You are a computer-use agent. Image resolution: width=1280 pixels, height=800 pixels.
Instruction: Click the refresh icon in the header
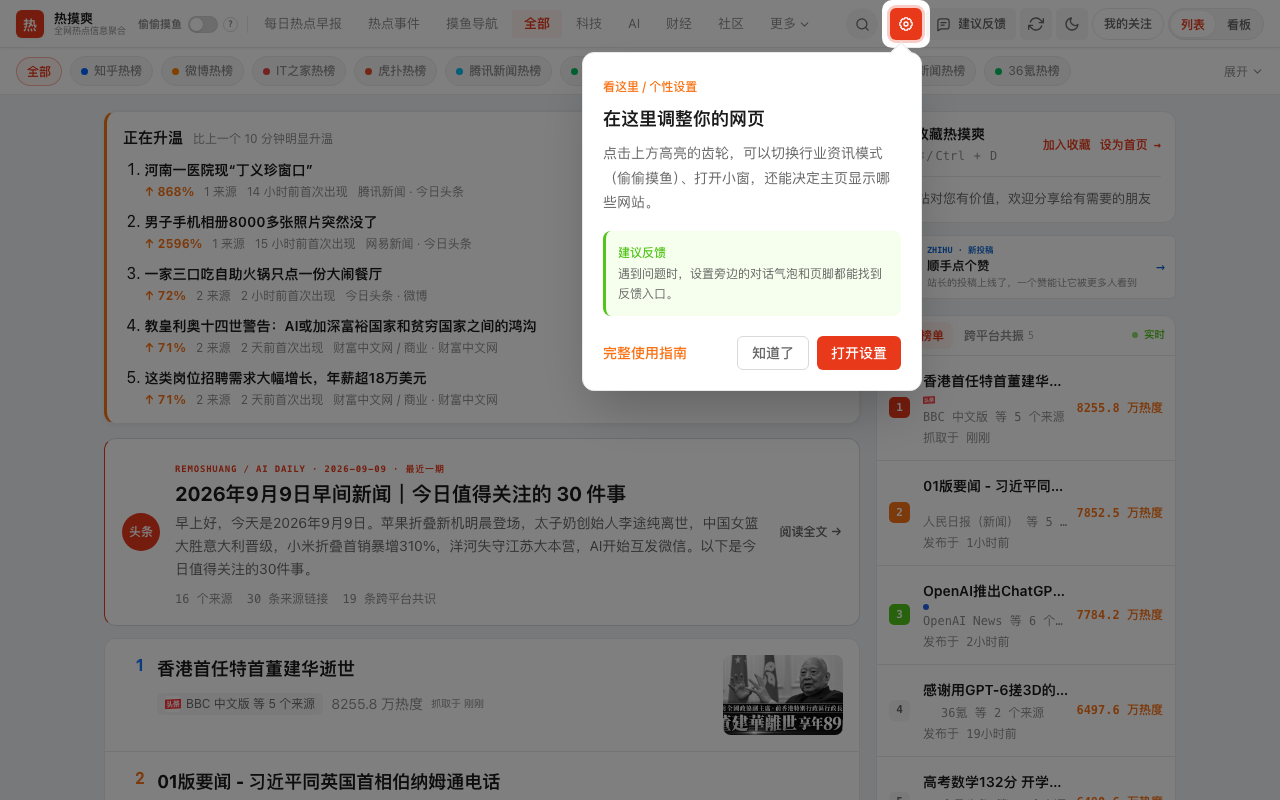[1036, 24]
